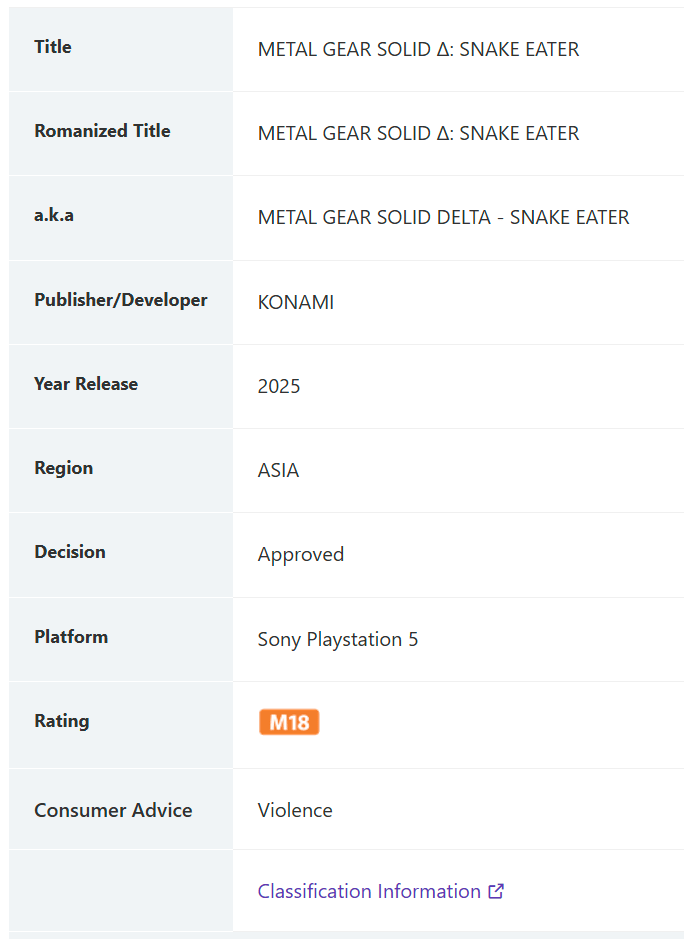Image resolution: width=684 pixels, height=939 pixels.
Task: Click the 2025 year release value
Action: coord(279,386)
